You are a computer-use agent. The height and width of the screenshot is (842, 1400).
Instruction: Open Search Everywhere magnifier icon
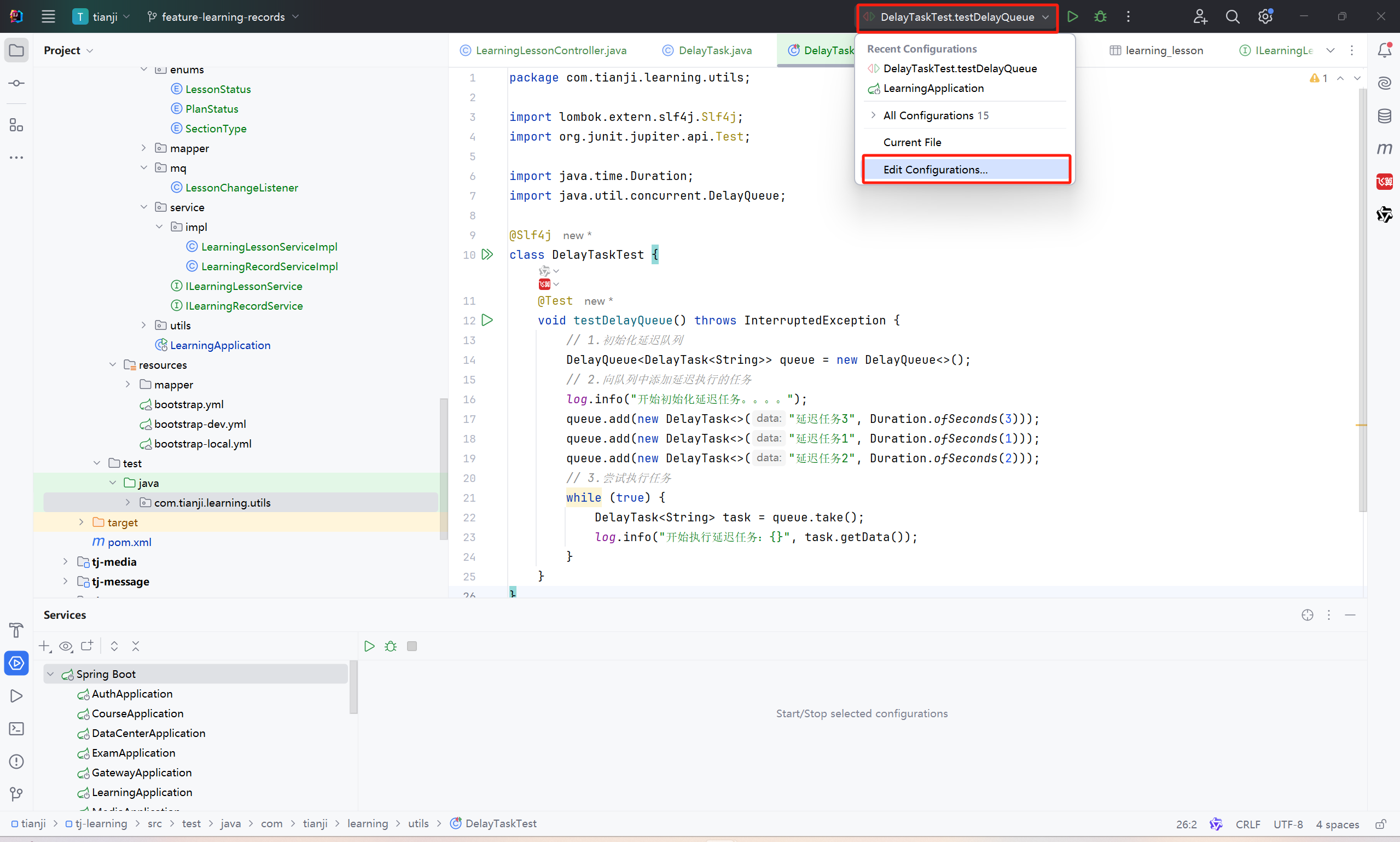point(1232,16)
